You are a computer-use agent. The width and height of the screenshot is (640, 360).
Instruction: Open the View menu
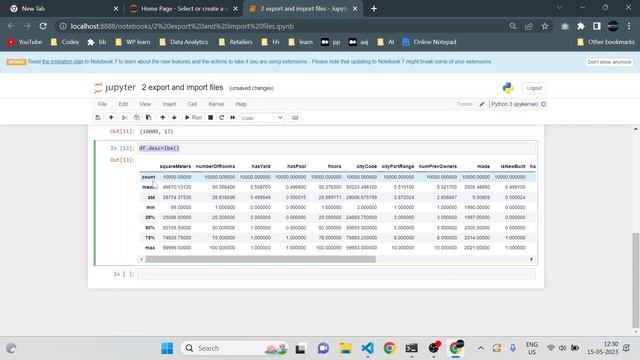[x=145, y=104]
